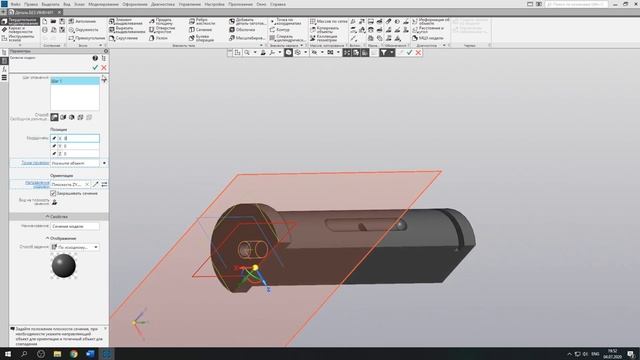Open dropdown arrow next to zoom magnifier
Viewport: 640px width, 360px height.
point(255,53)
